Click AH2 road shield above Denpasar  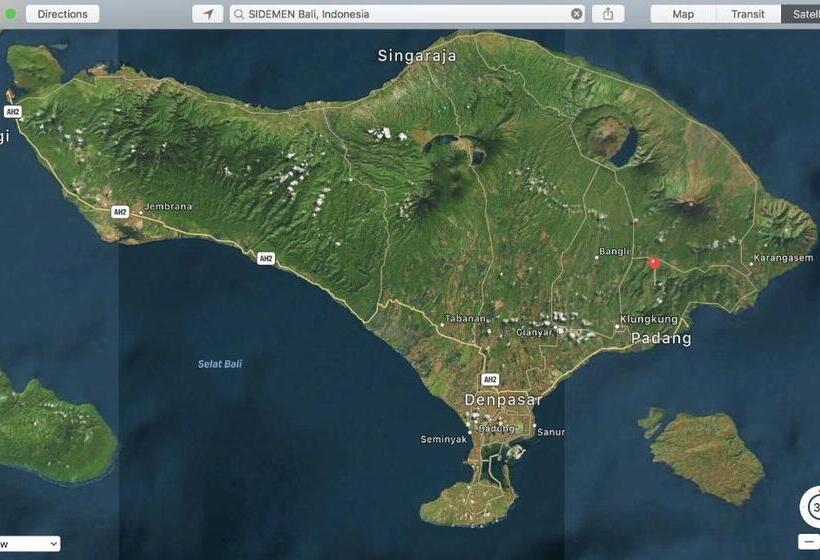489,379
